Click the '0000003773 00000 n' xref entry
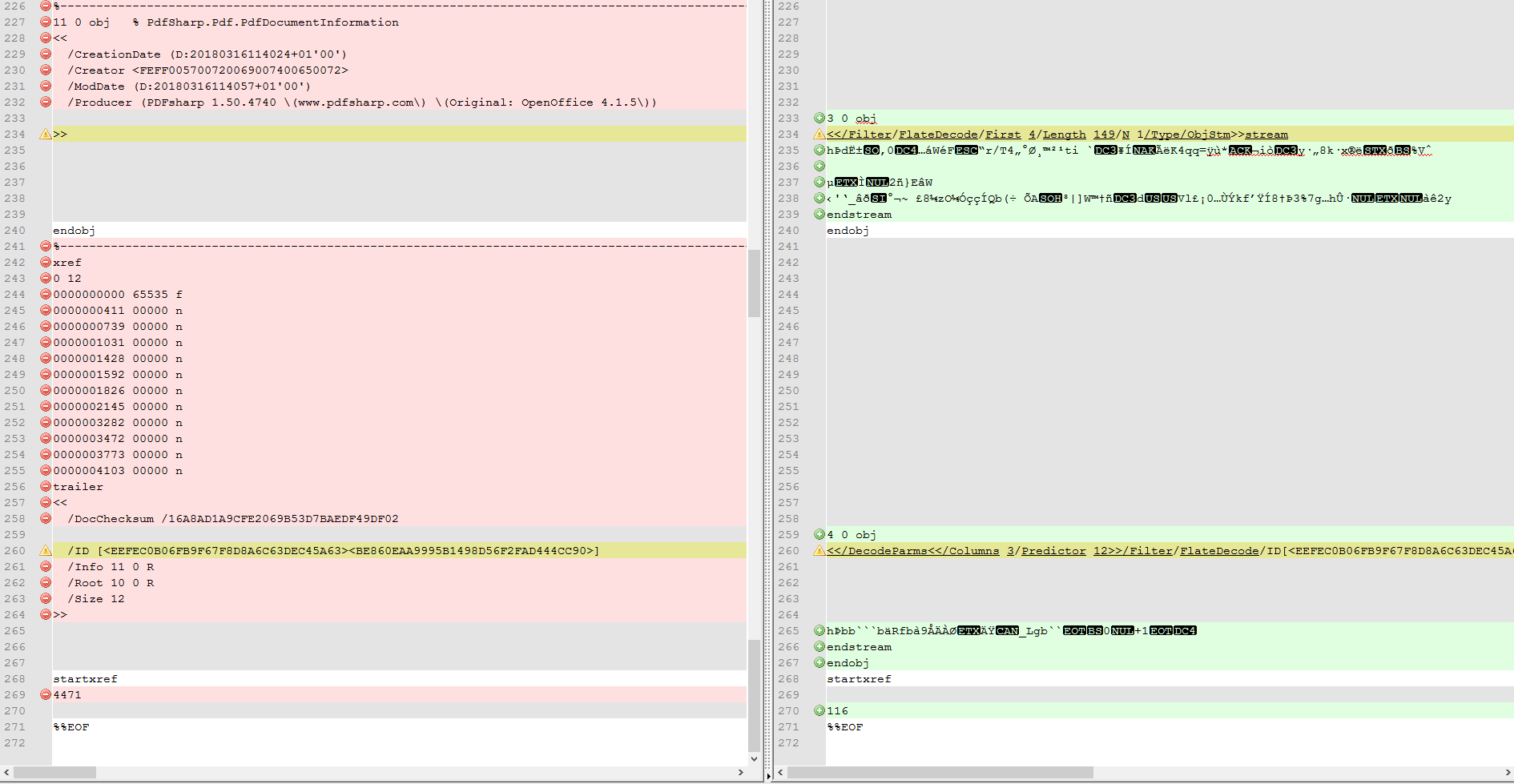Viewport: 1514px width, 784px height. (x=118, y=454)
